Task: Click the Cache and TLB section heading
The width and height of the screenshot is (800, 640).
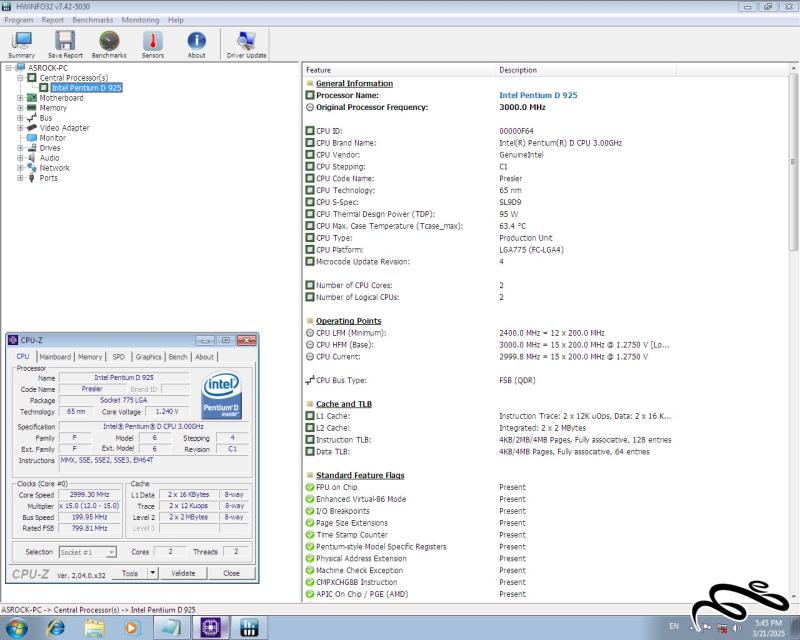Action: click(344, 404)
